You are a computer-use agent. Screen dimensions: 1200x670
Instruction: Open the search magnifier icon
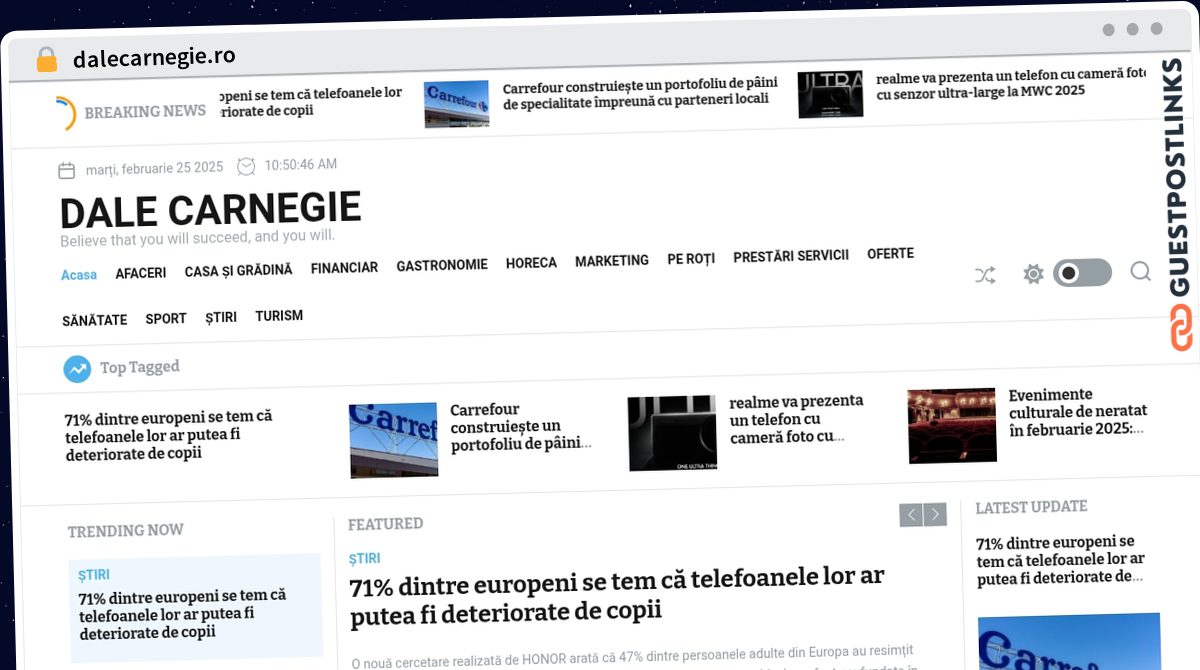[1141, 271]
